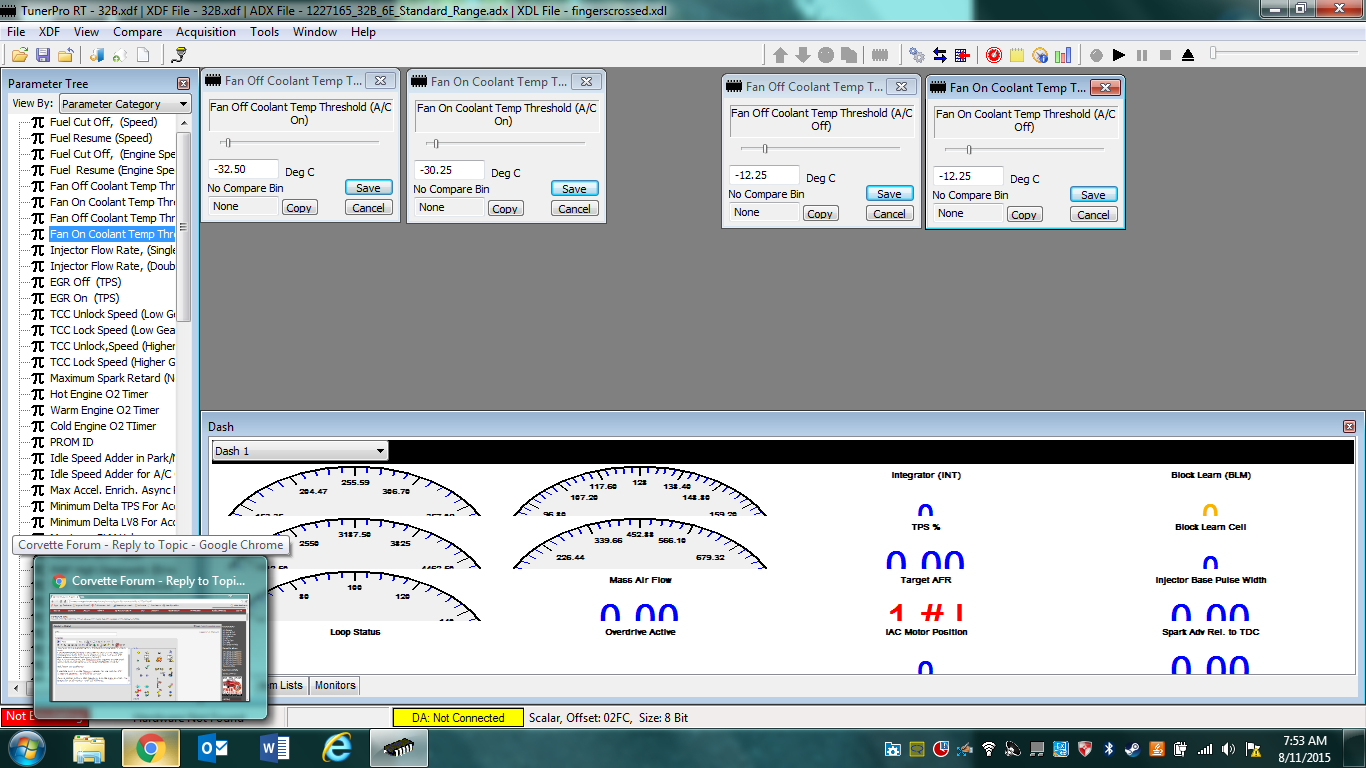Image resolution: width=1366 pixels, height=768 pixels.
Task: Click the blue floppy disk save icon
Action: pyautogui.click(x=43, y=55)
